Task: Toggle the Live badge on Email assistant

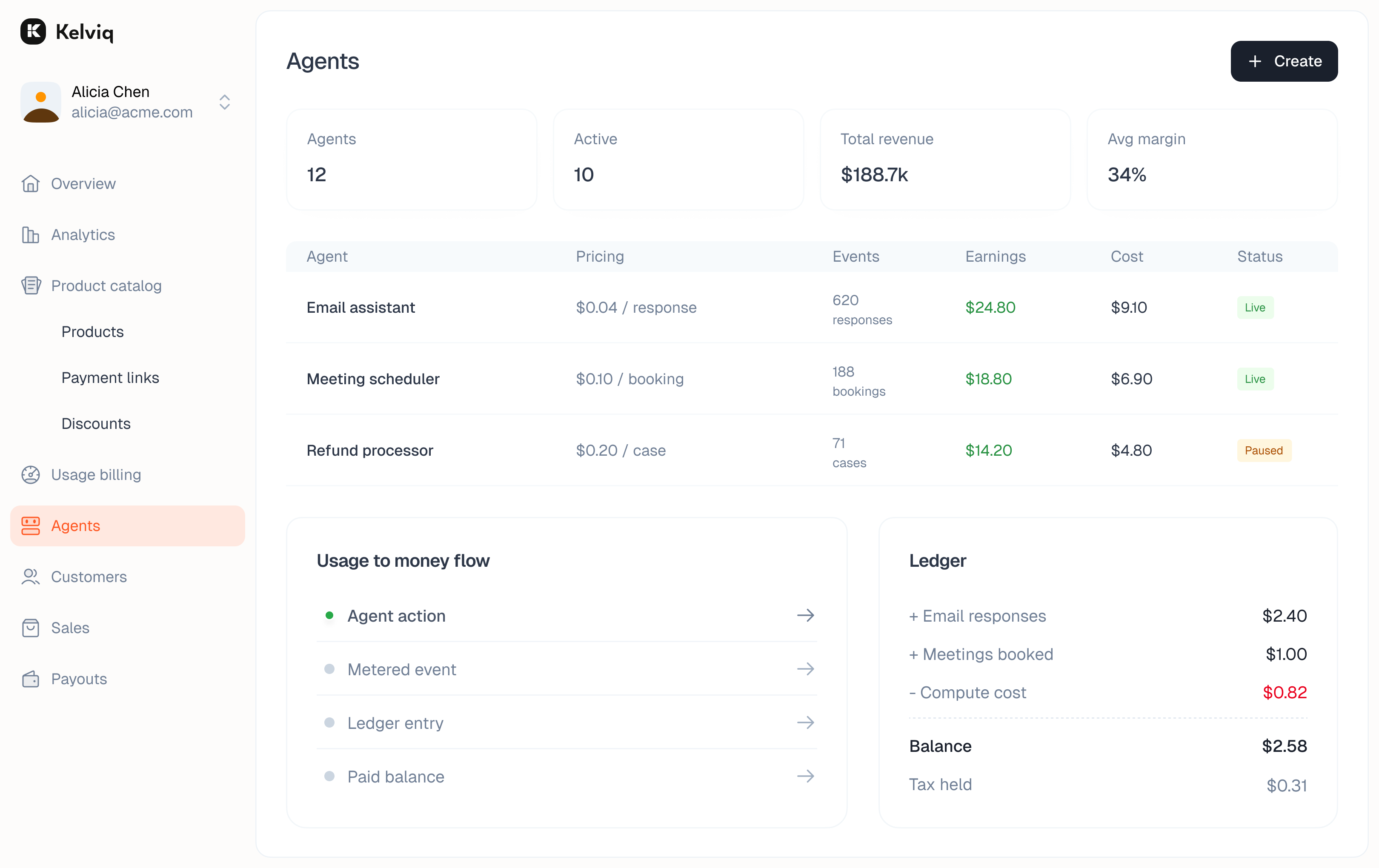Action: coord(1255,308)
